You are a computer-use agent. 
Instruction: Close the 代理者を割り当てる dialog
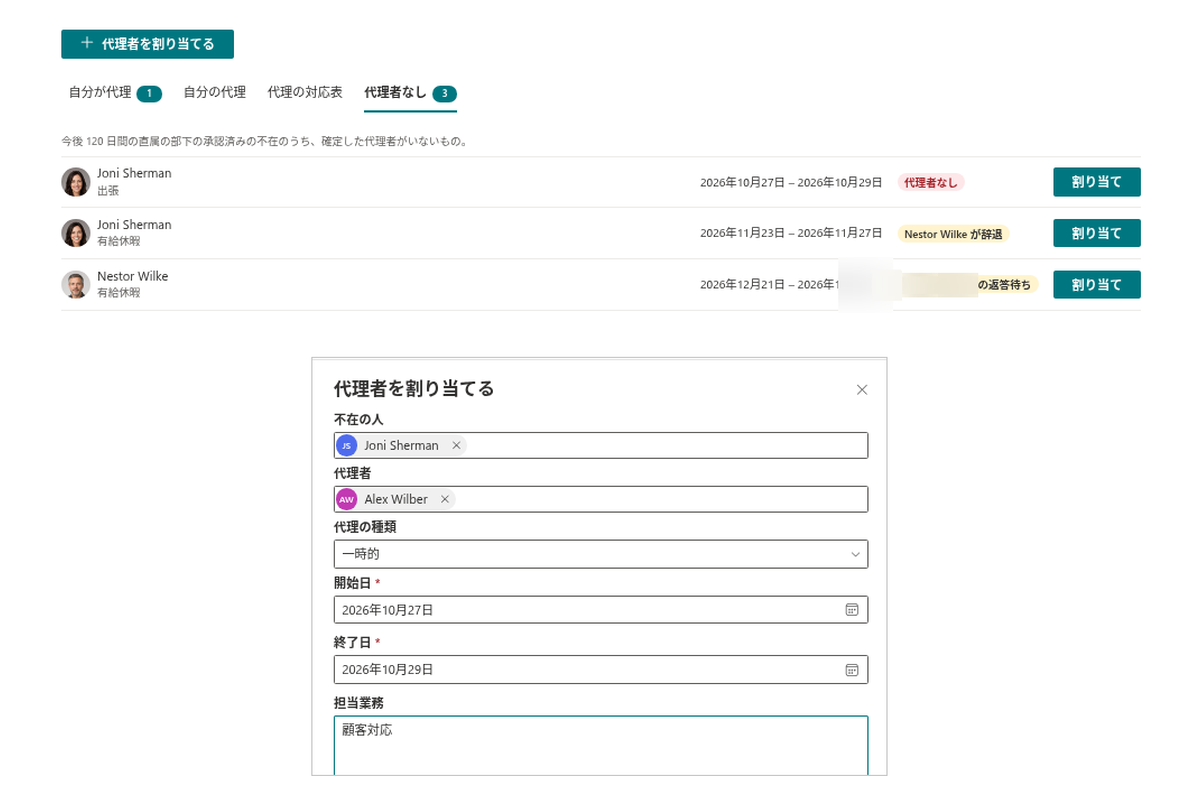(862, 390)
